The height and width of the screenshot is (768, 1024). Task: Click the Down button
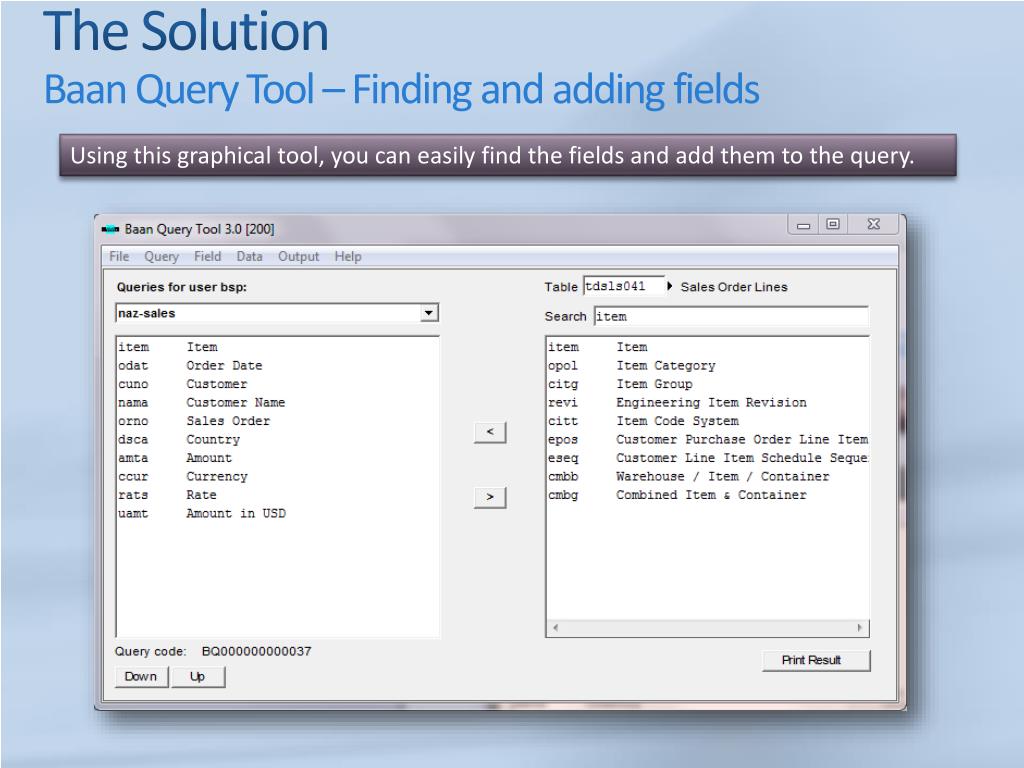(x=142, y=677)
